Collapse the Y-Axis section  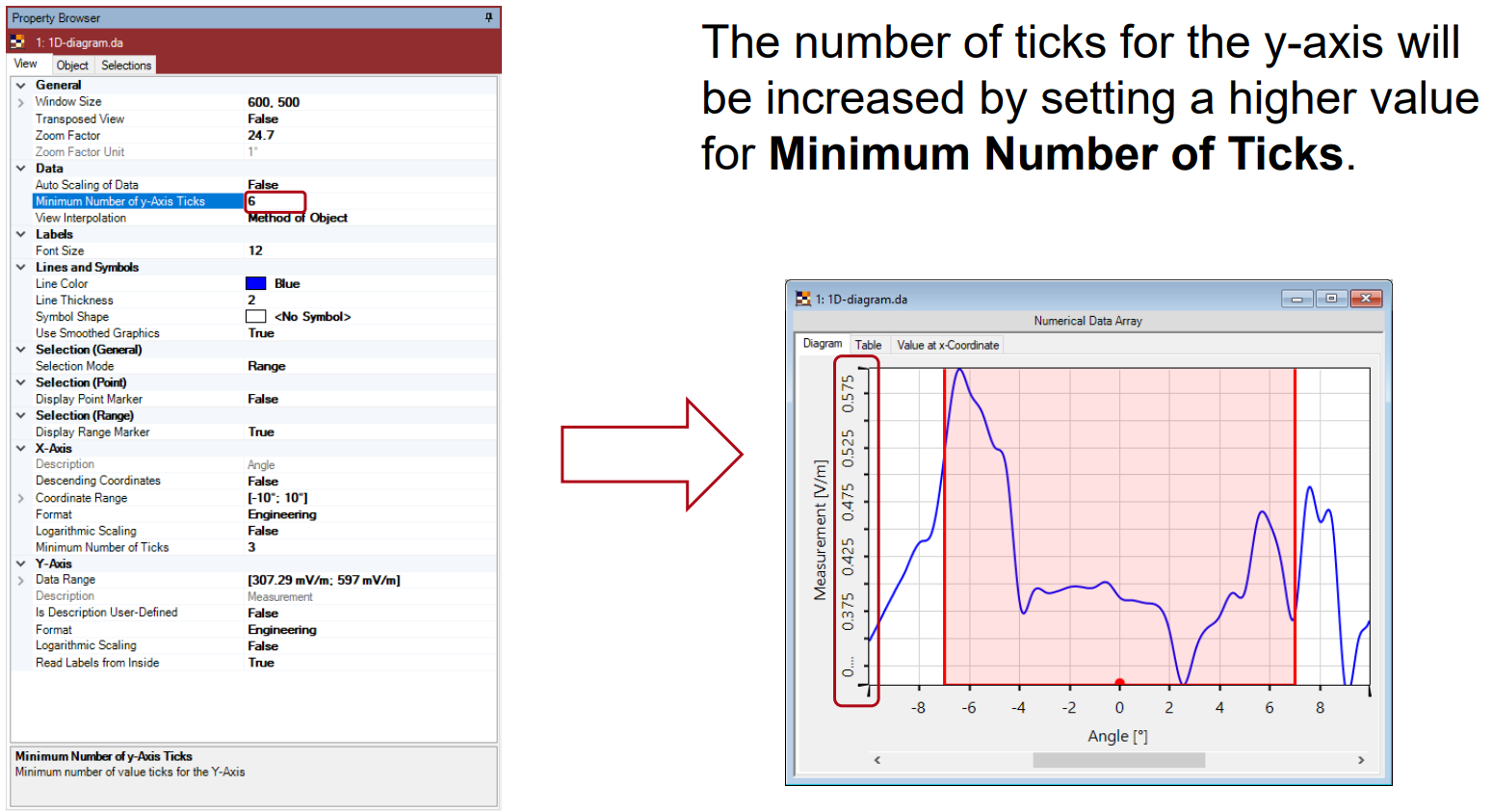[x=20, y=563]
